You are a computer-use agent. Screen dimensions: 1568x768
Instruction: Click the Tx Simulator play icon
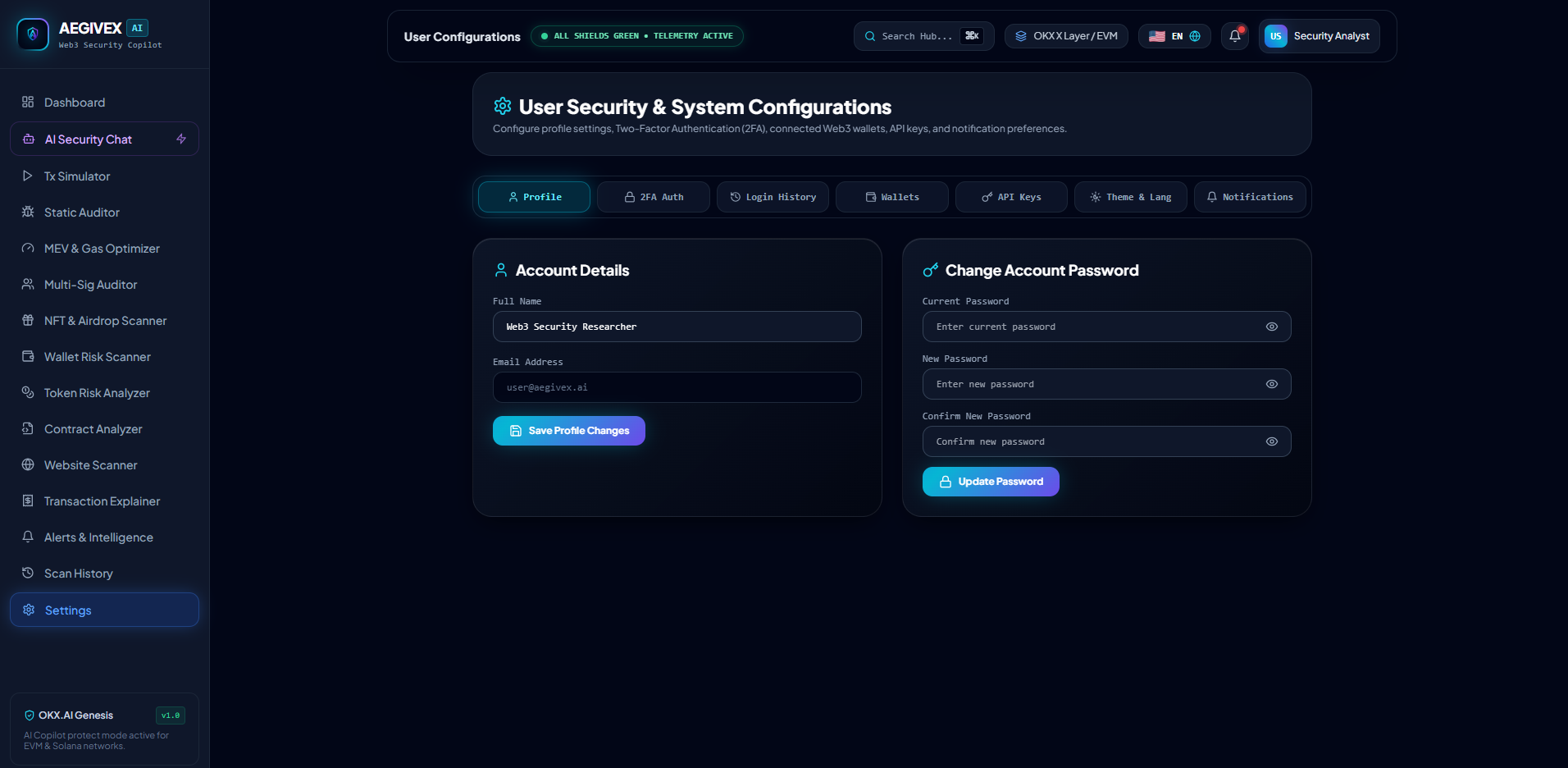pyautogui.click(x=28, y=176)
